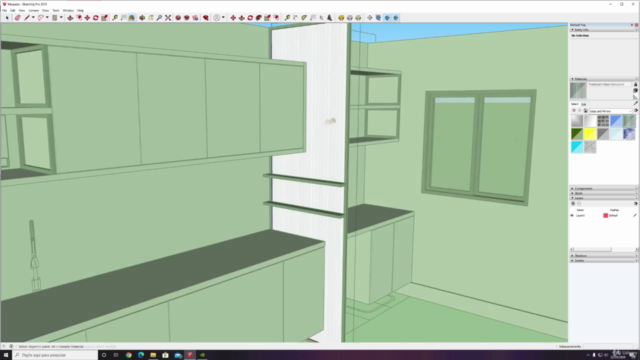Switch to the materials Edit tab
The image size is (640, 360).
point(584,104)
